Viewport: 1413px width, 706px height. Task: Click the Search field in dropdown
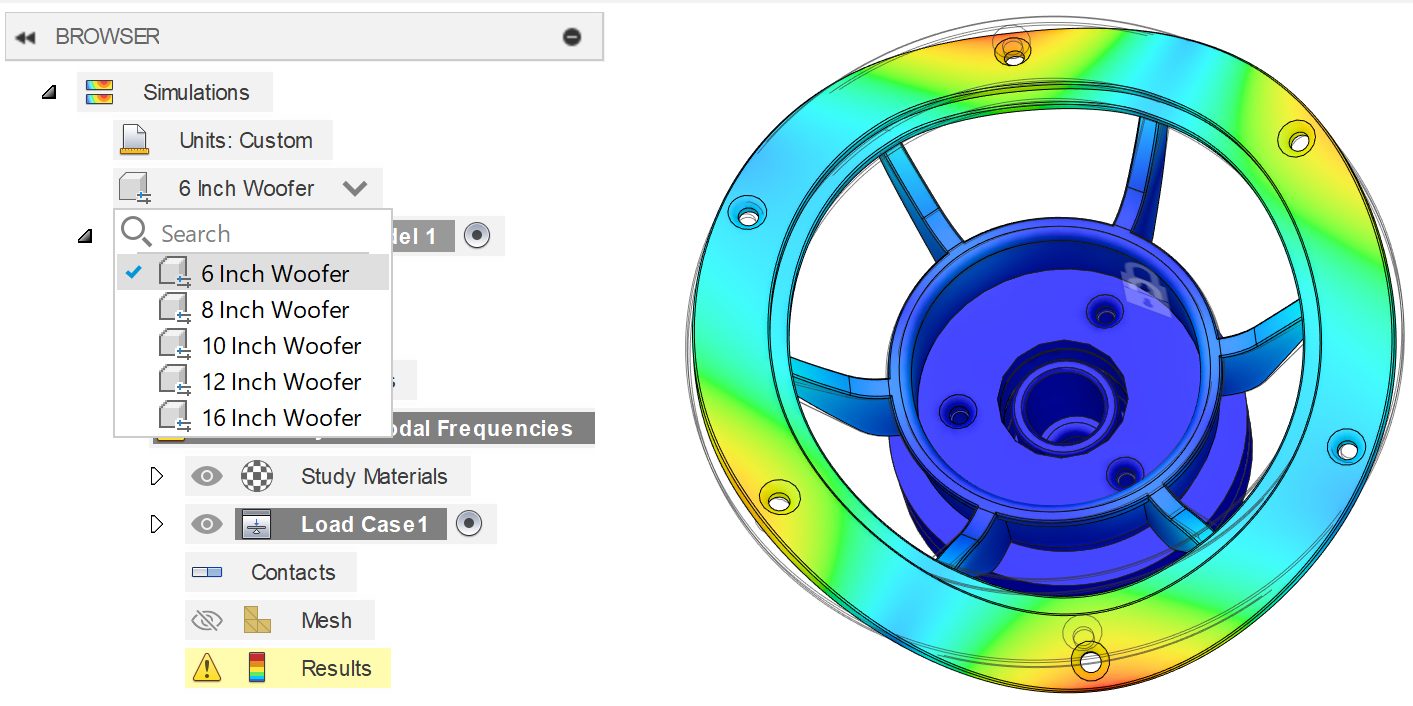(260, 234)
